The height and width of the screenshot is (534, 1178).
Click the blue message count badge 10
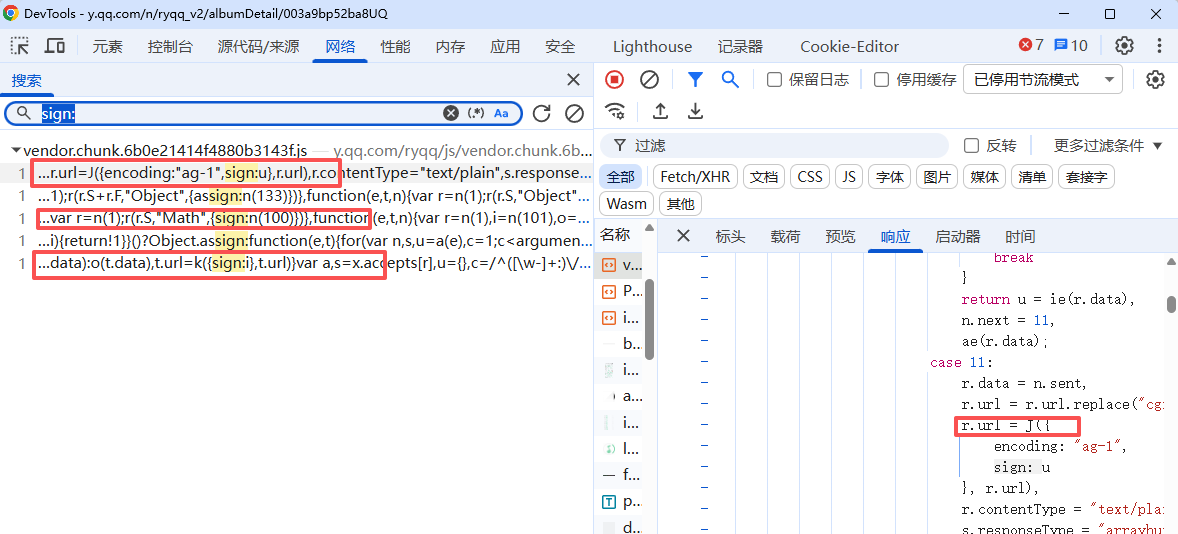pyautogui.click(x=1071, y=45)
